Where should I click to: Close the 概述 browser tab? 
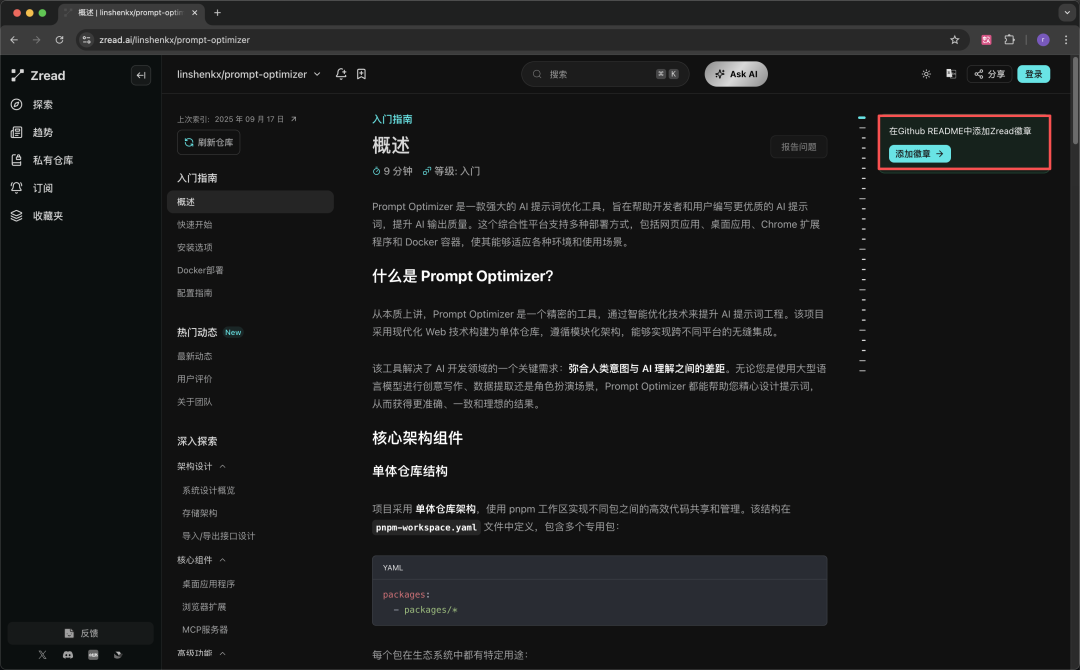tap(194, 12)
